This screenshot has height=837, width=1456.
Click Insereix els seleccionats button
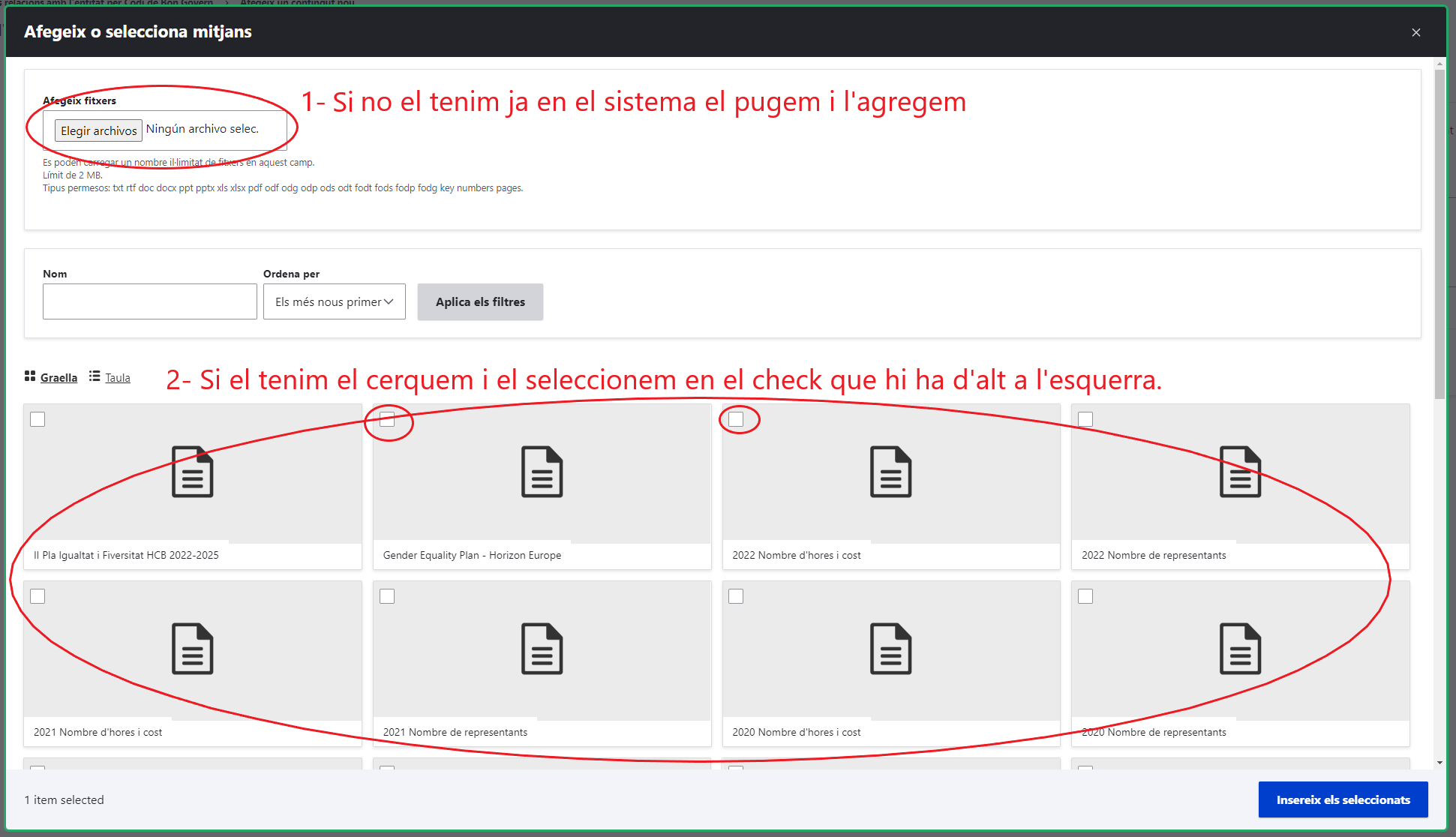point(1343,799)
